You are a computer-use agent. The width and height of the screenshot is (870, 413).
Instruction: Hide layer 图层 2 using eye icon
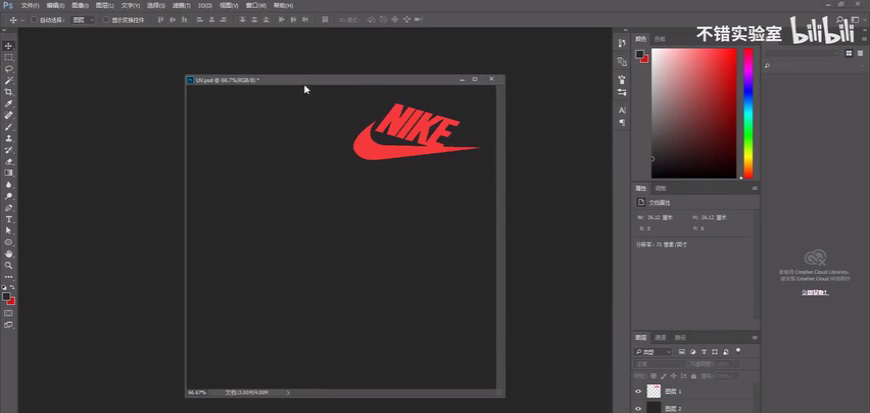point(638,409)
